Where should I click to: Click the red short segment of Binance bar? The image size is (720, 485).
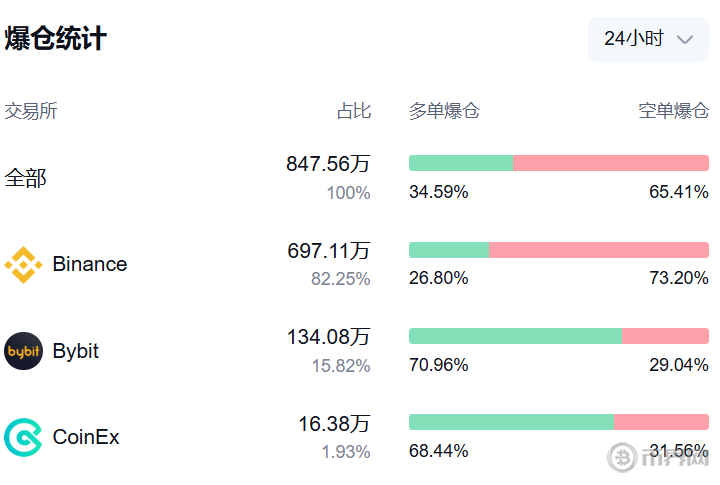599,250
